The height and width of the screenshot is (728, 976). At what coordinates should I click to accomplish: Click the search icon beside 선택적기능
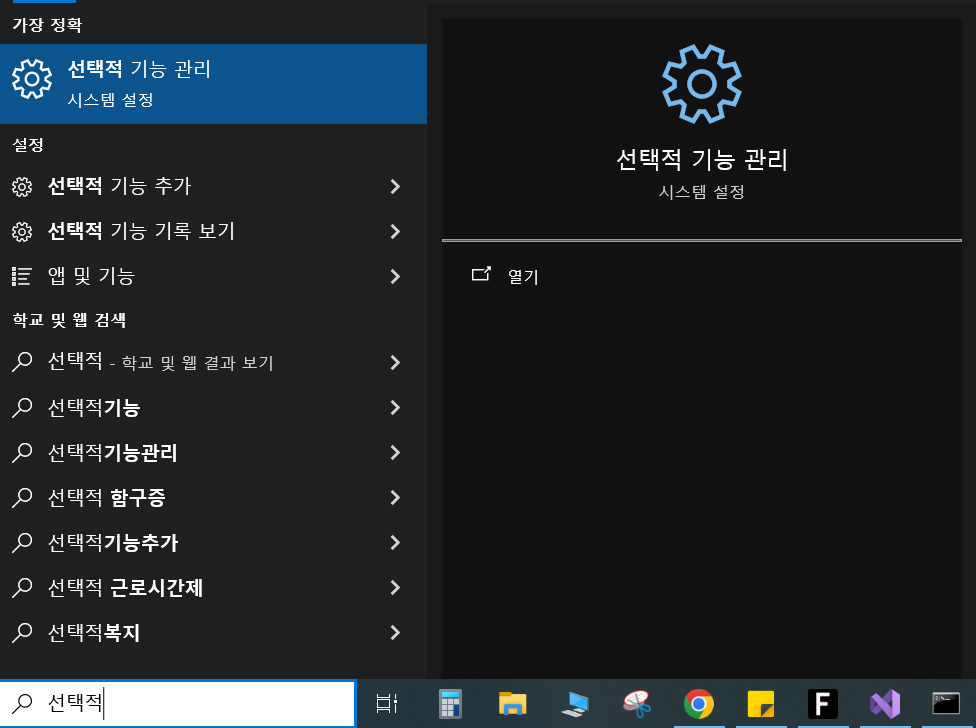pos(22,408)
